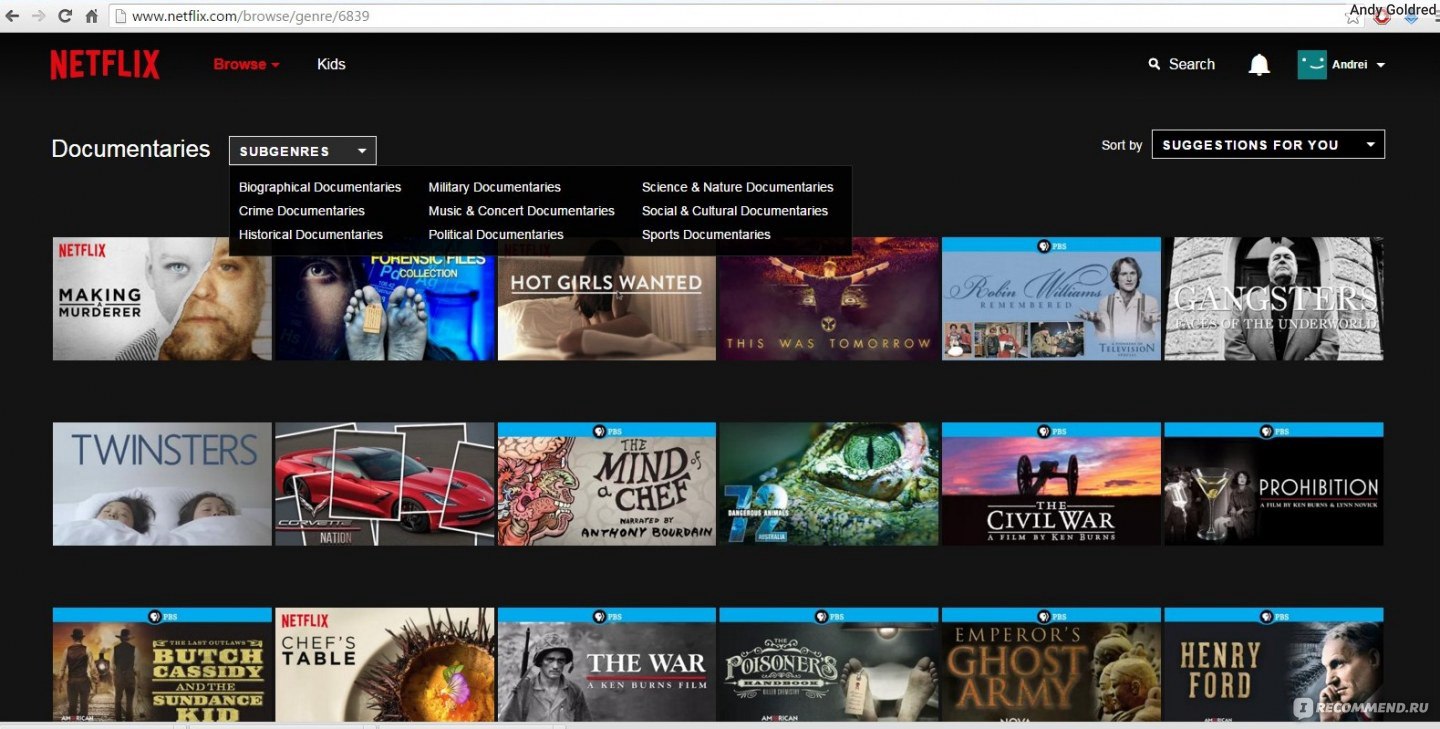Go to the Kids section

[x=331, y=64]
